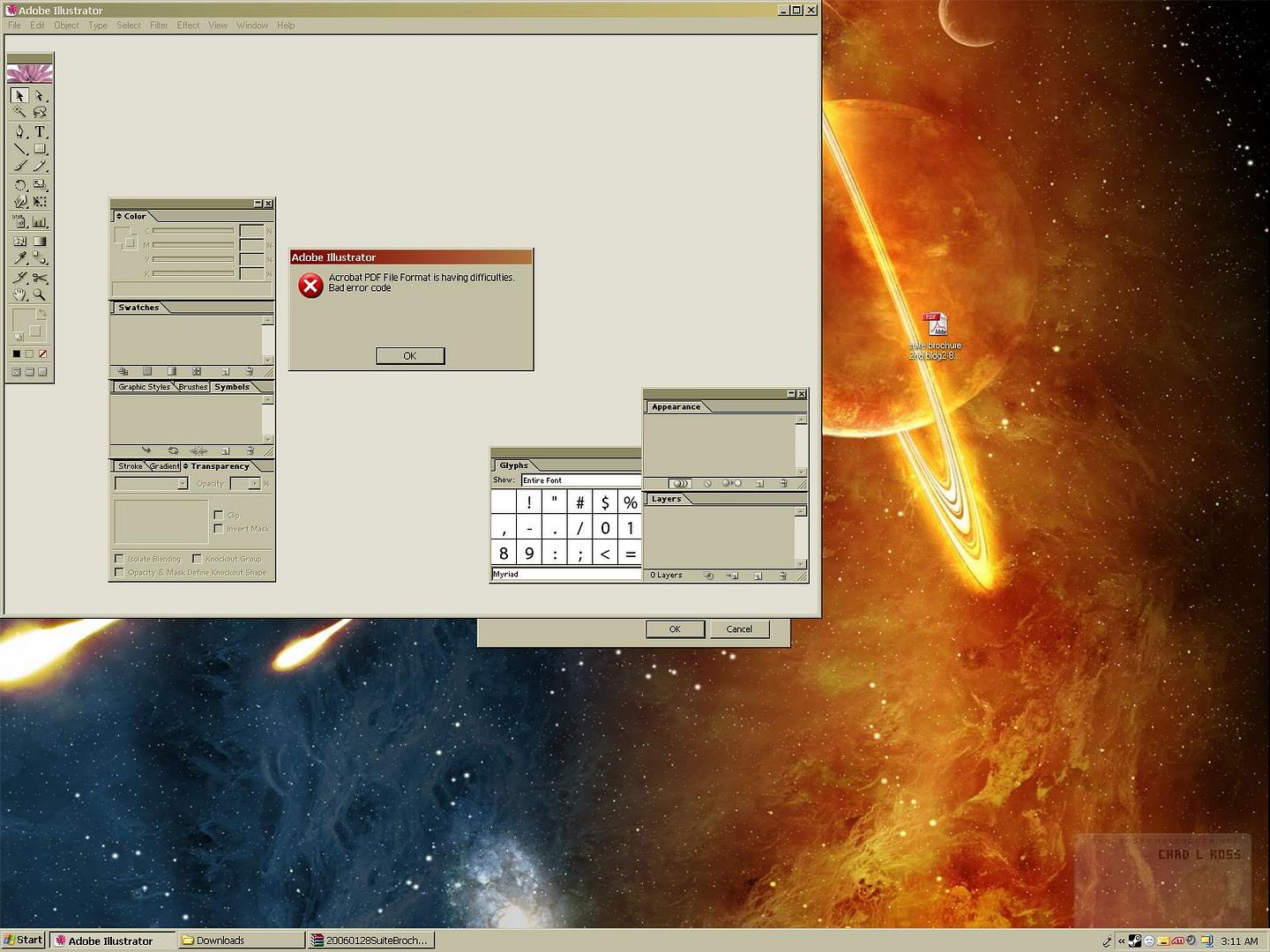
Task: Open the Effect menu
Action: (188, 26)
